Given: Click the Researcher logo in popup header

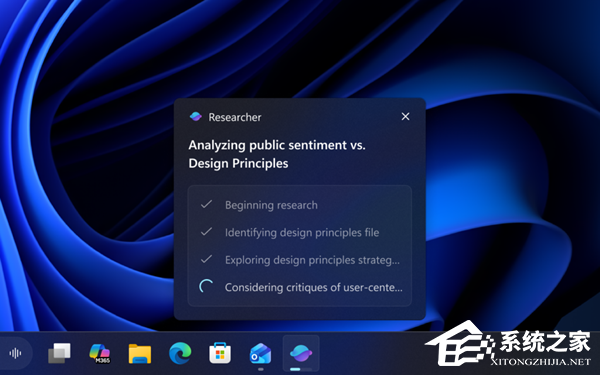Looking at the screenshot, I should point(196,117).
